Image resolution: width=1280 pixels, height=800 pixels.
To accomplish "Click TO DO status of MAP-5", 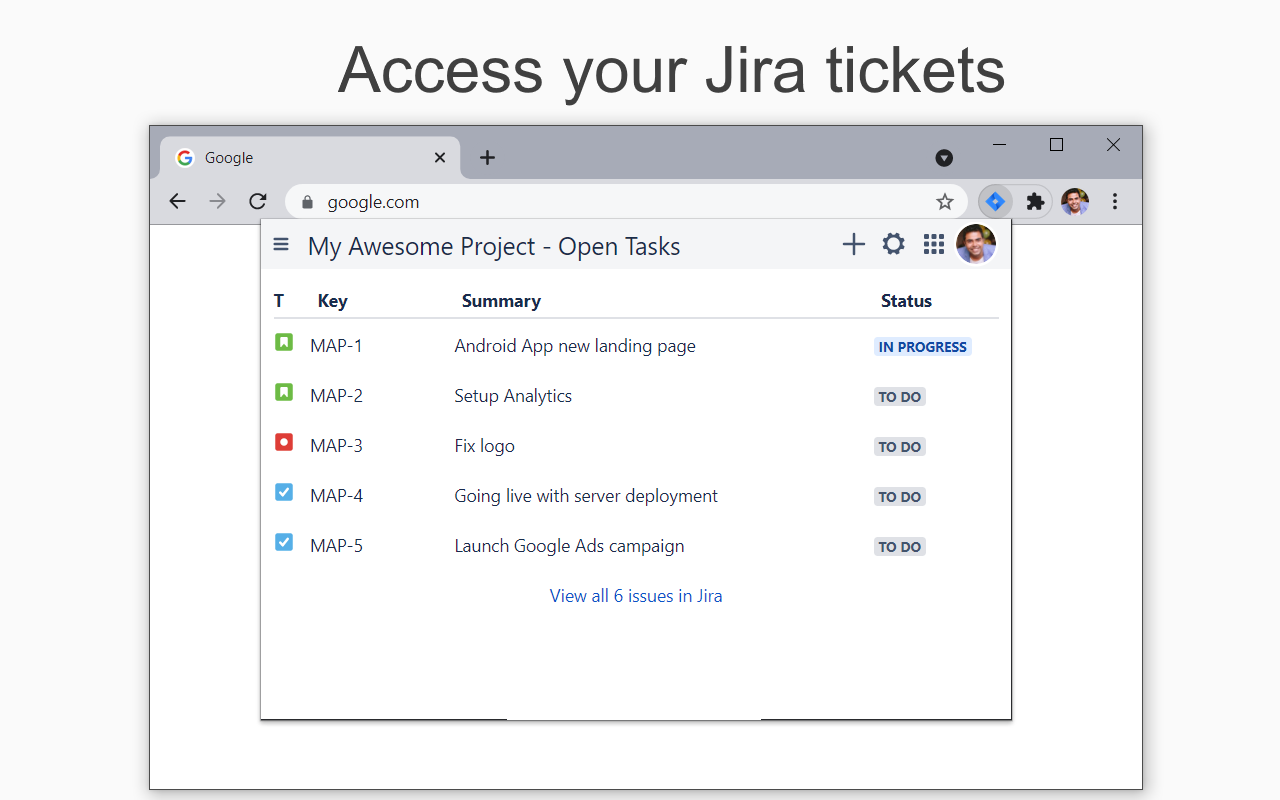I will (900, 547).
